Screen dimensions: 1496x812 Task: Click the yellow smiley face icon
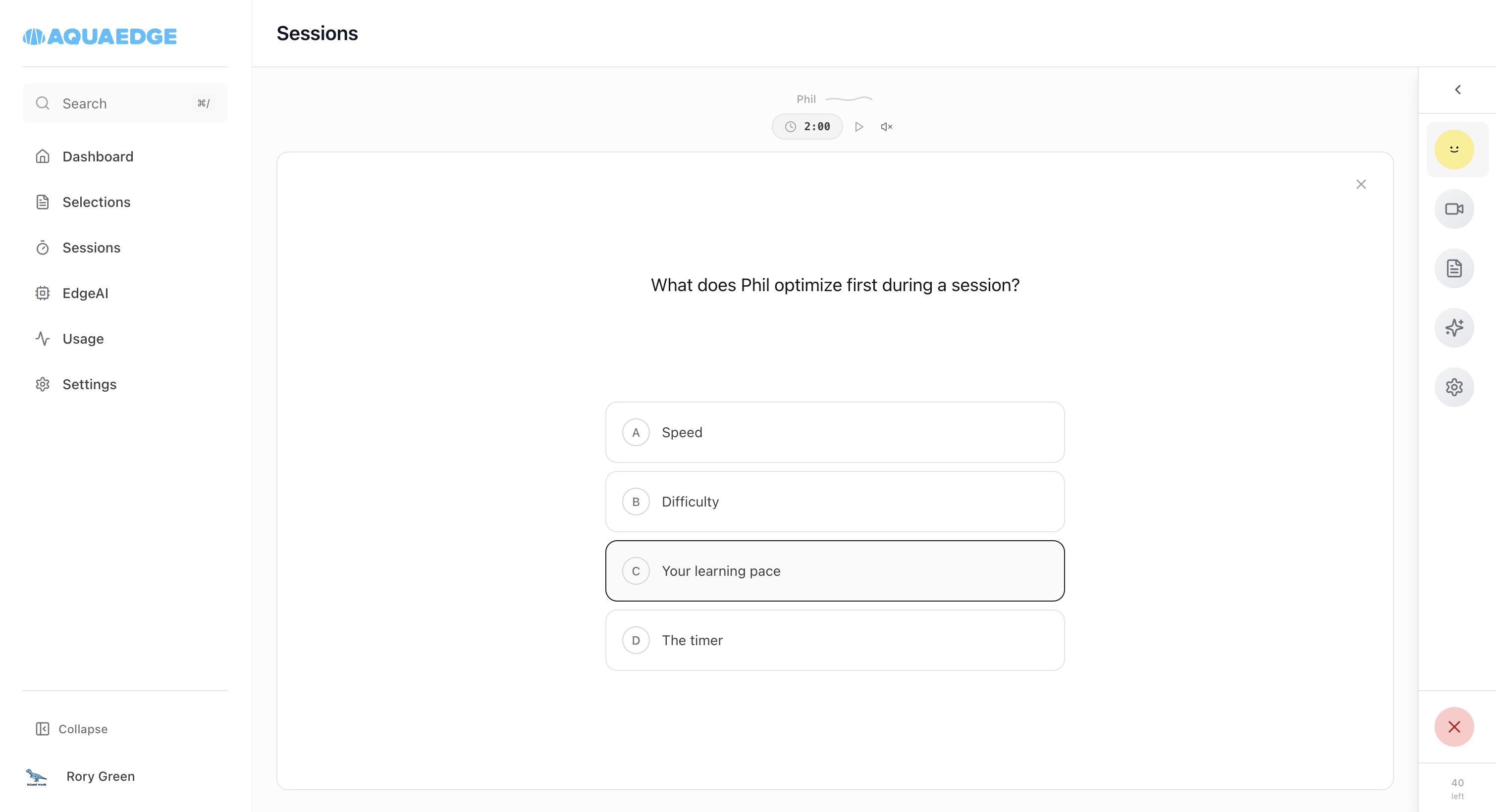click(1453, 150)
